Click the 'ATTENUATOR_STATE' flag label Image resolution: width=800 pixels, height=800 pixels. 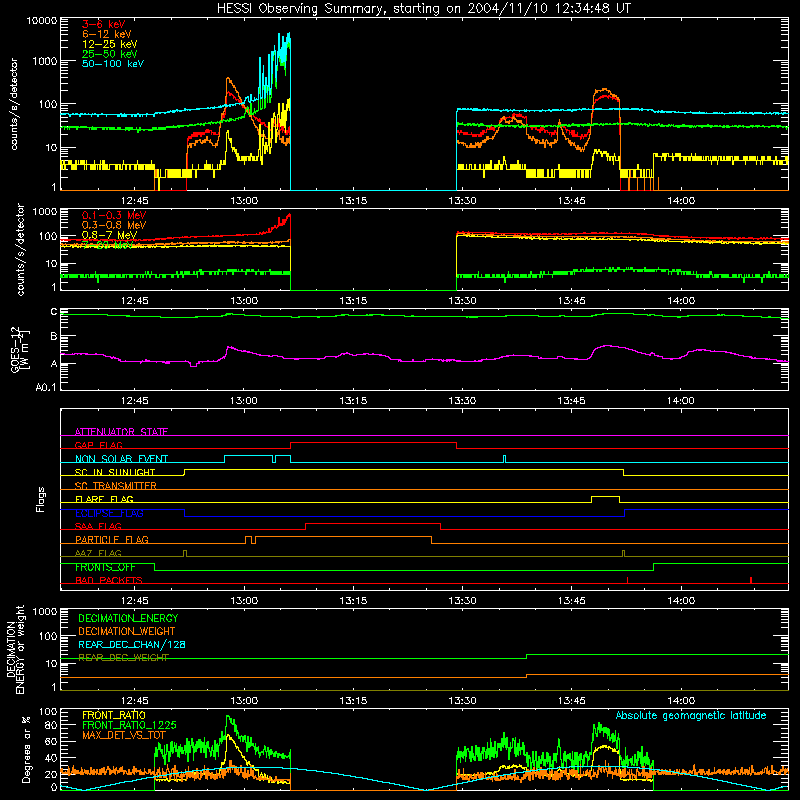(x=121, y=432)
